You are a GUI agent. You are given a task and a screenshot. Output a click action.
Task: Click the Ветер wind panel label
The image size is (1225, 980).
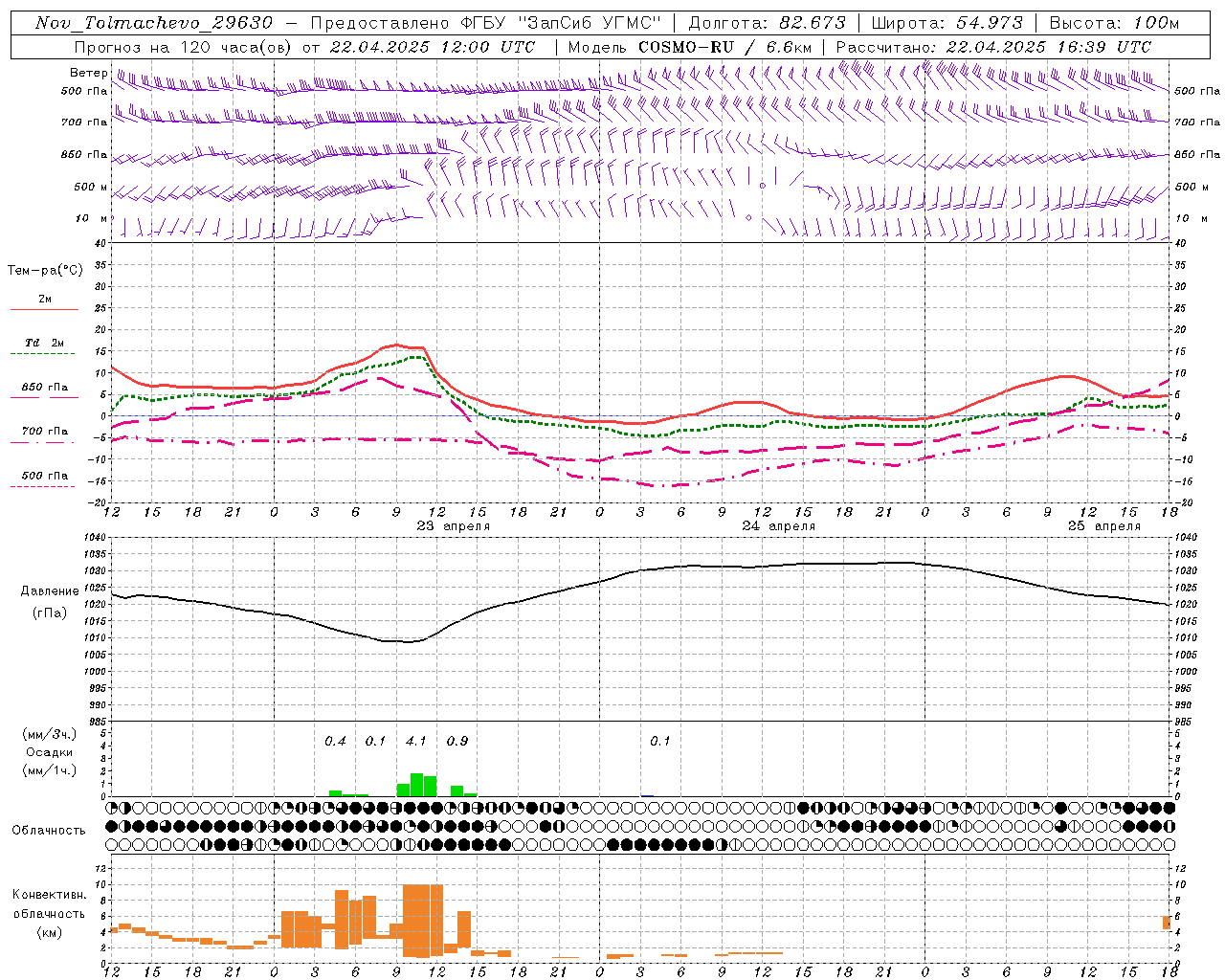pos(89,73)
